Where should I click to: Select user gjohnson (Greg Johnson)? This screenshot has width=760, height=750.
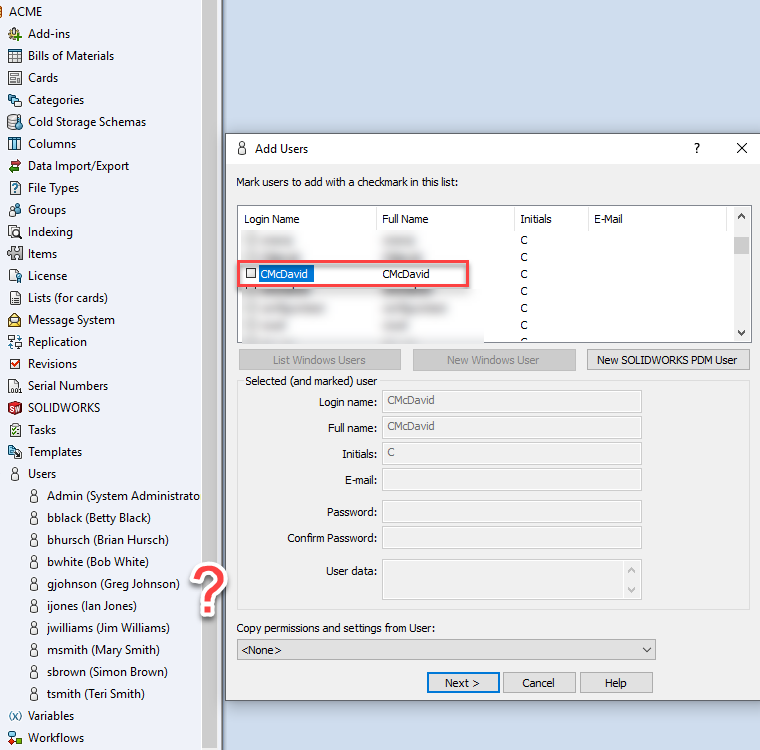point(113,584)
